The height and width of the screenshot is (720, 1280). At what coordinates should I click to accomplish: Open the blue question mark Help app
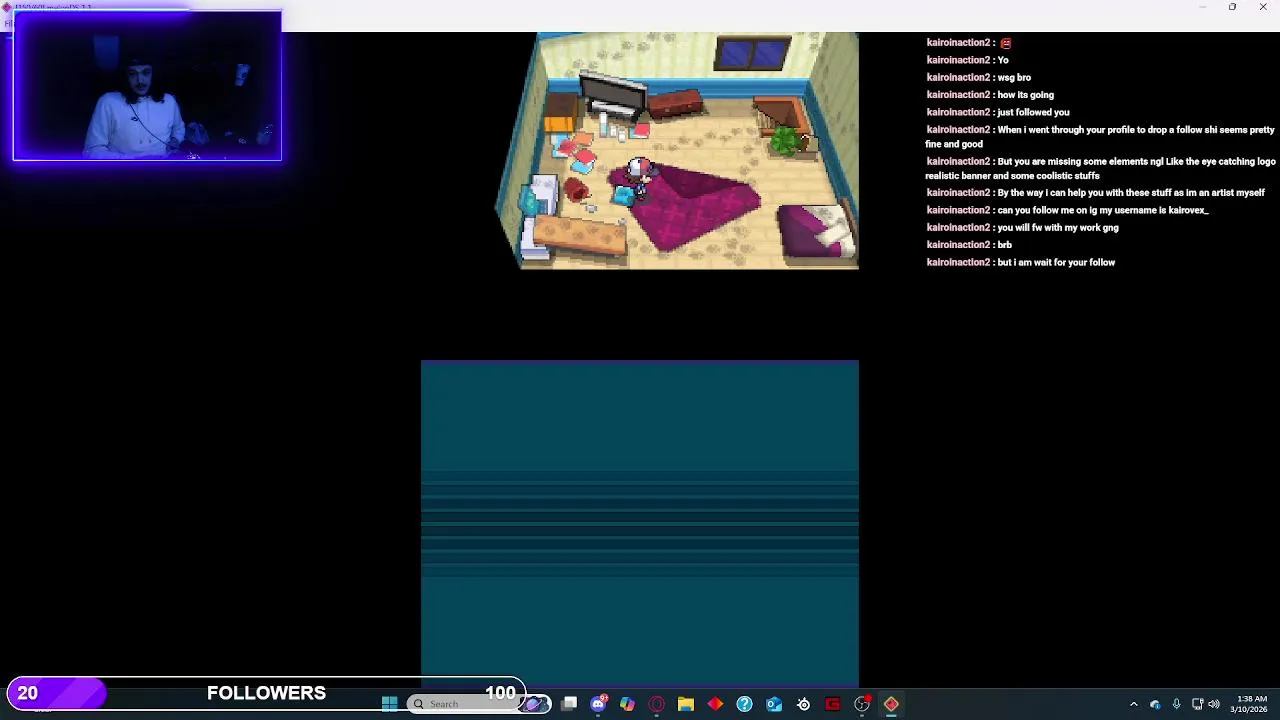coord(744,704)
